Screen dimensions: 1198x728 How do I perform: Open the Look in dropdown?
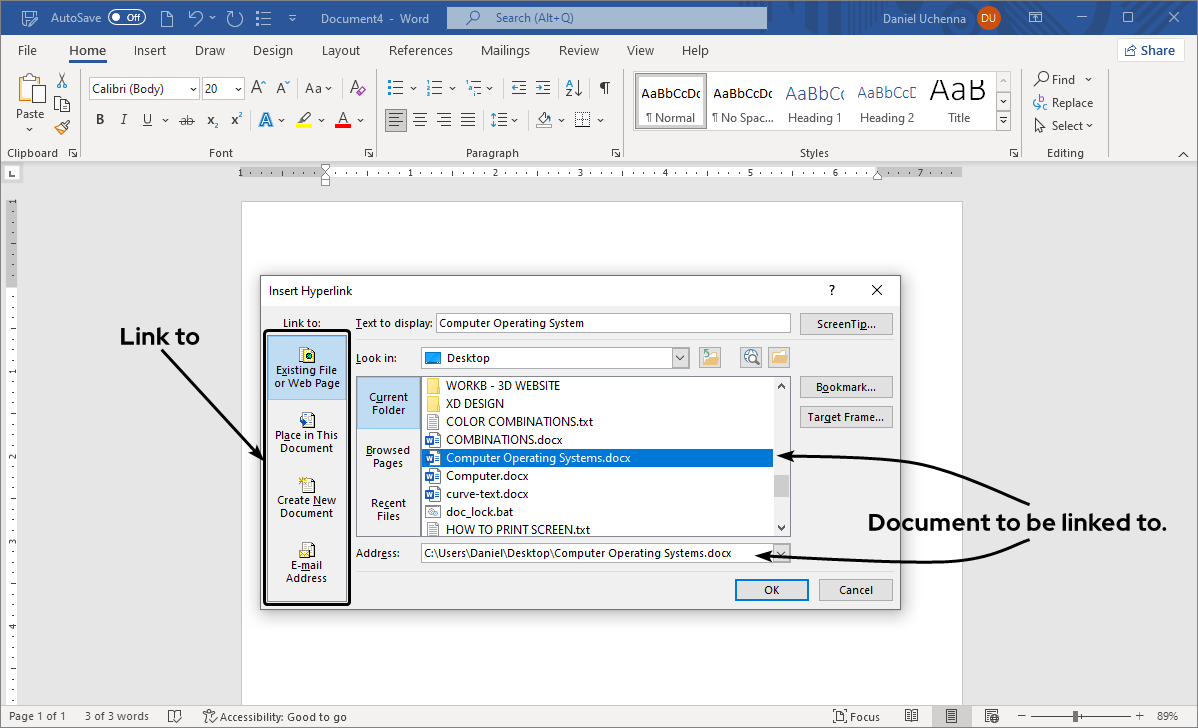coord(679,357)
